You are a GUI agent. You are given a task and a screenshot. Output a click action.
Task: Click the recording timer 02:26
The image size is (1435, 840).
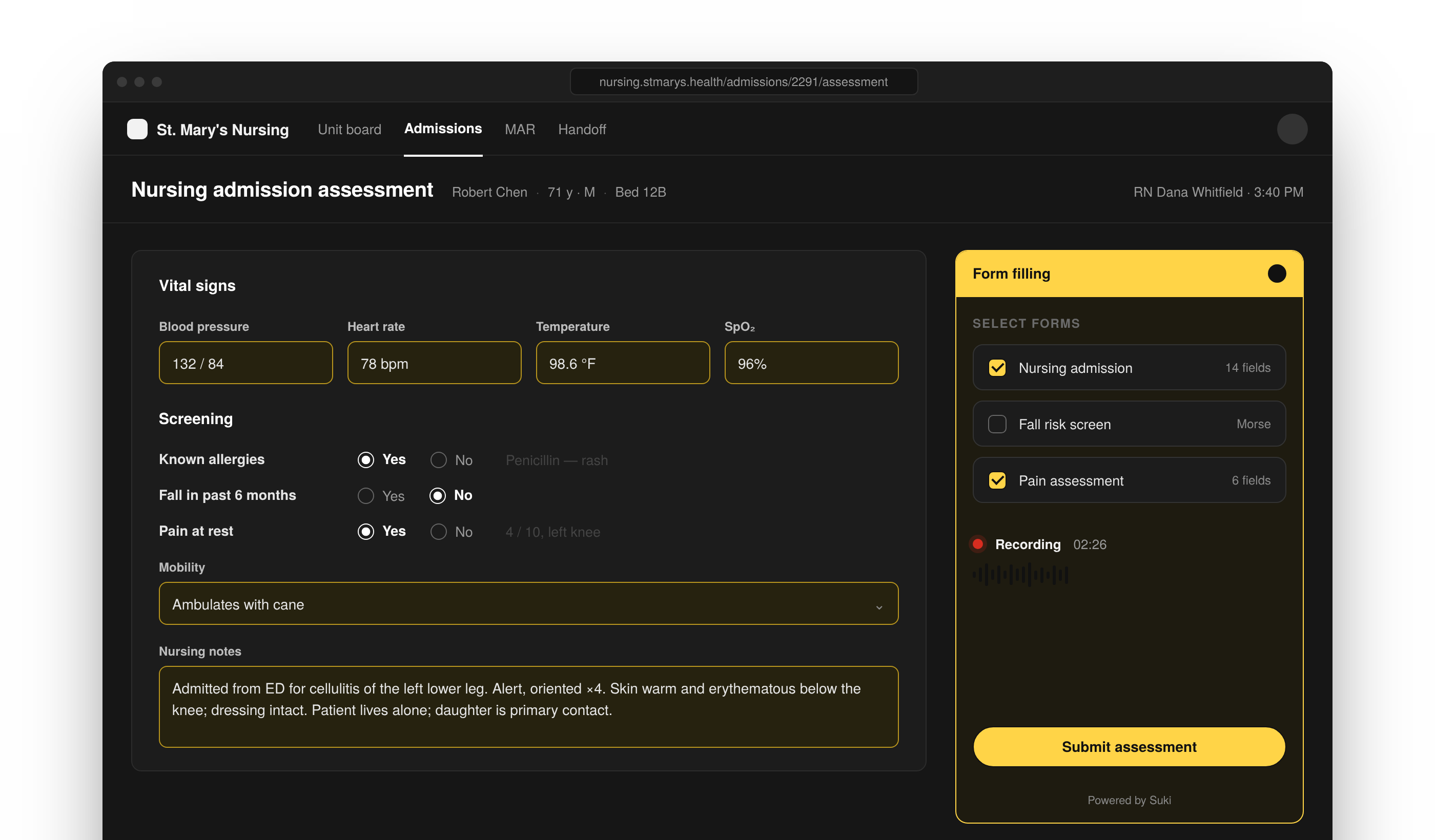pyautogui.click(x=1090, y=544)
